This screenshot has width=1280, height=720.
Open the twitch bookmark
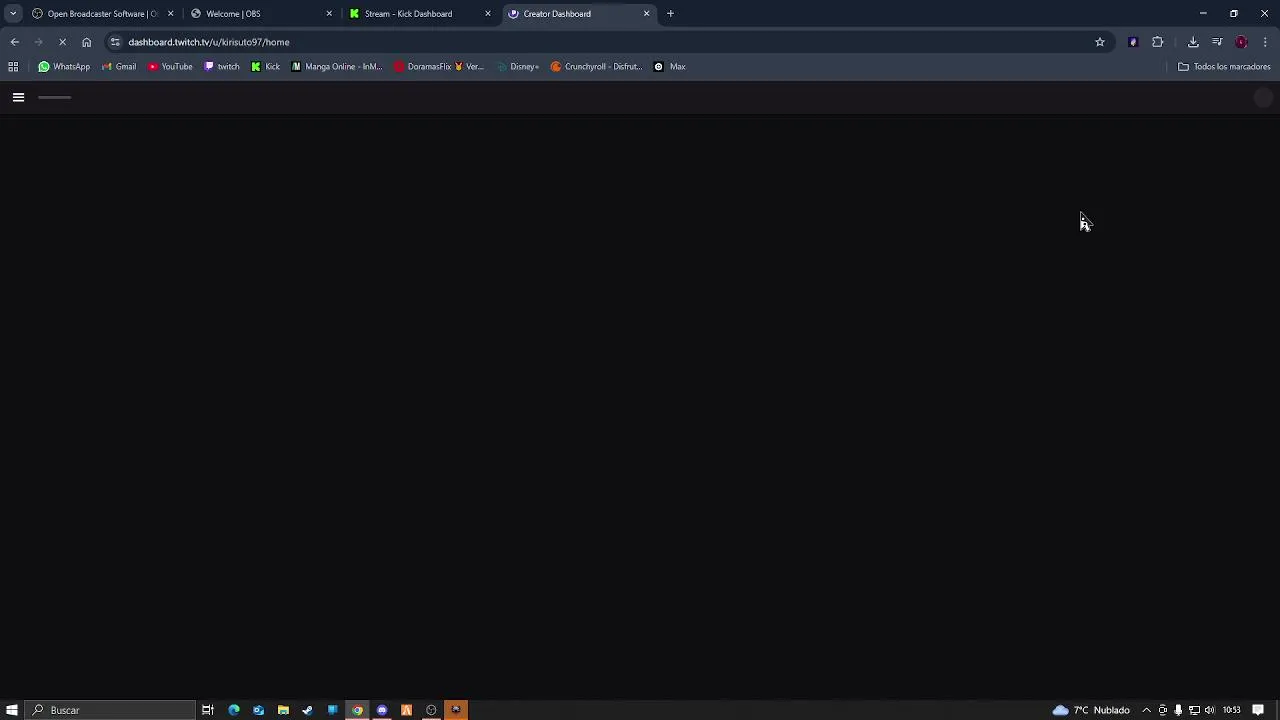click(222, 67)
